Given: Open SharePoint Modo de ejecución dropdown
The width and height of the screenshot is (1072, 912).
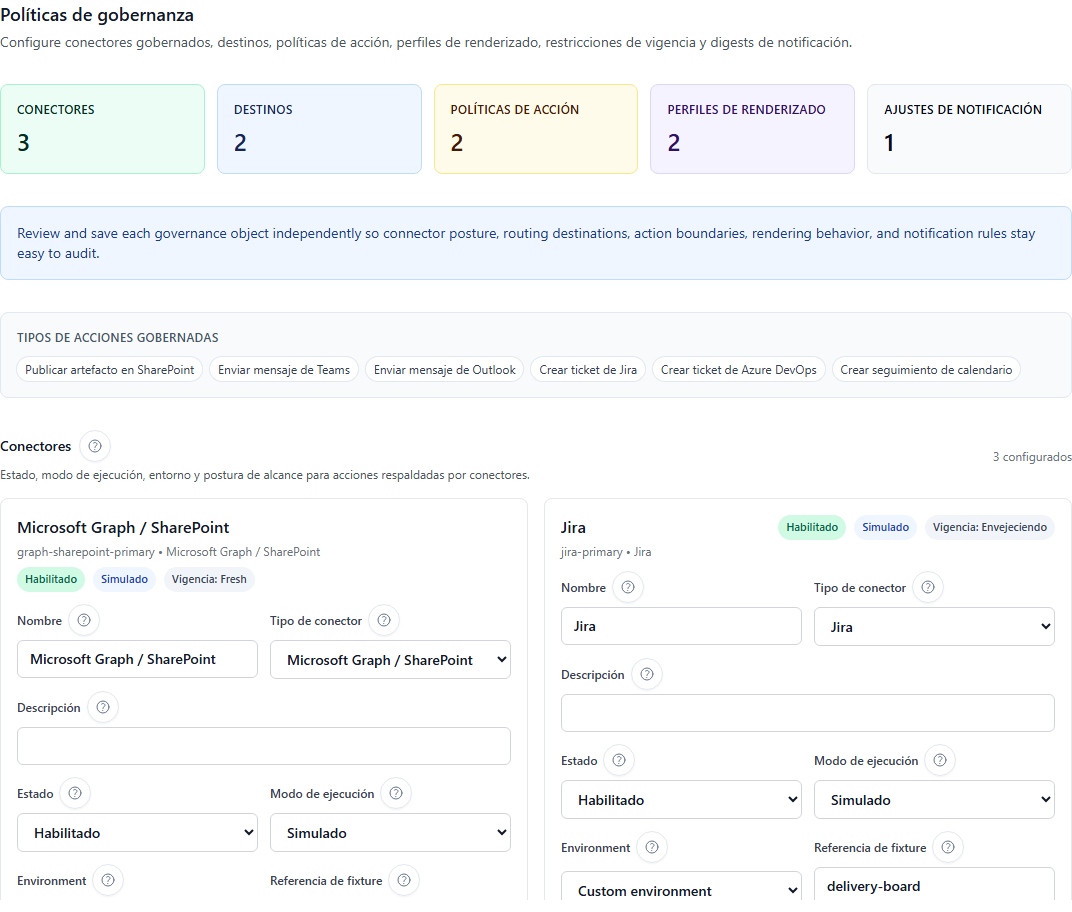Looking at the screenshot, I should coord(390,833).
